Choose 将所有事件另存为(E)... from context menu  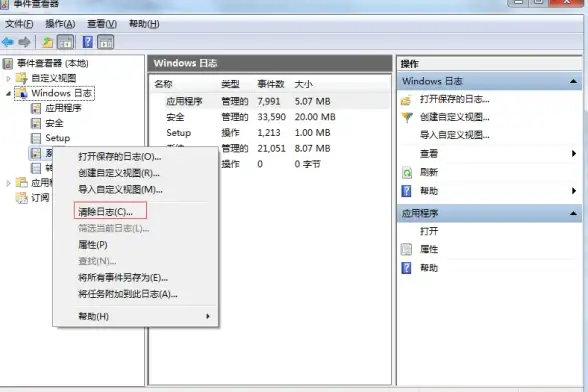pyautogui.click(x=123, y=278)
